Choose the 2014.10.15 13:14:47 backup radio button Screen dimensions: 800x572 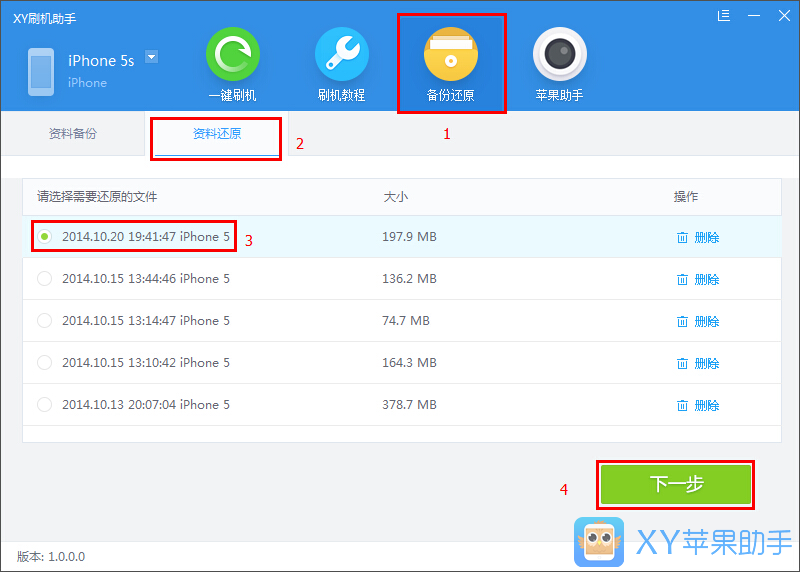coord(45,320)
